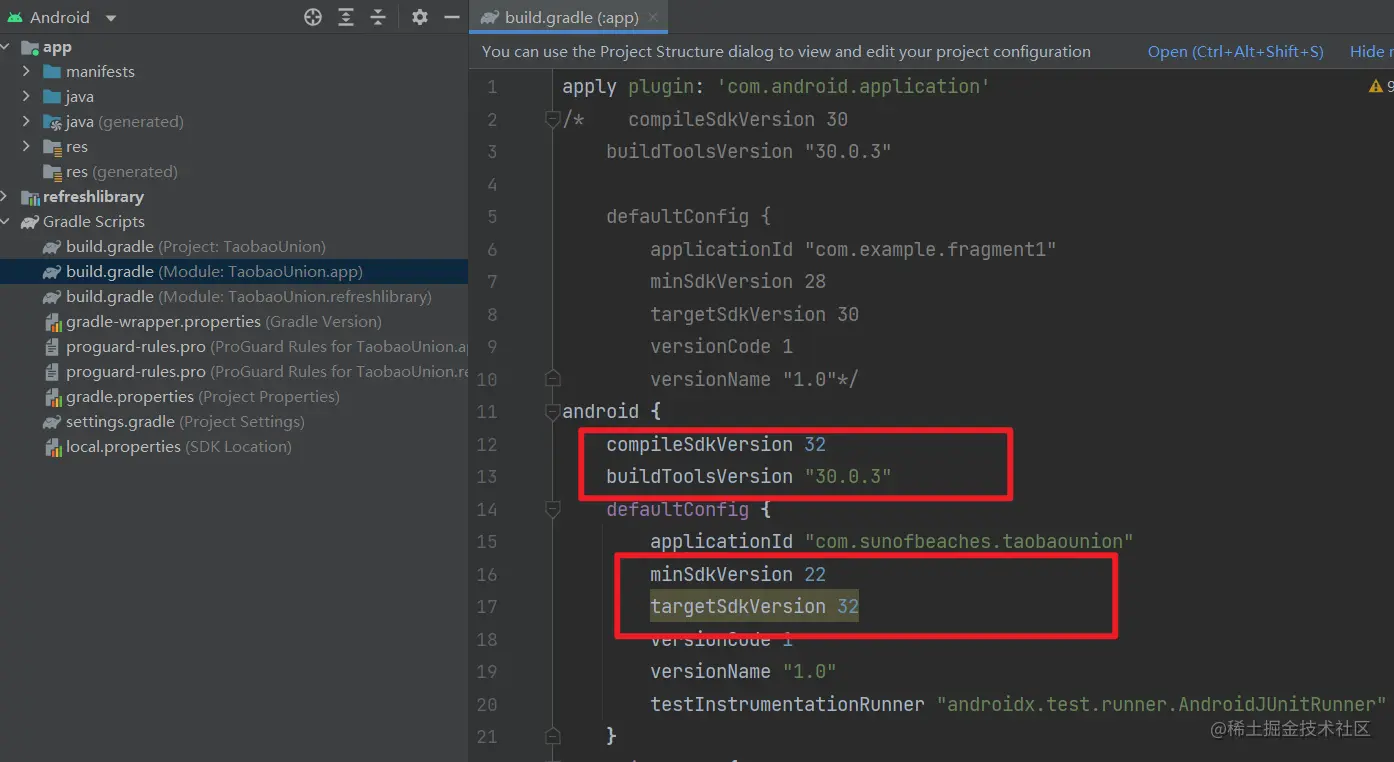Open build.gradle (Module: TaobaoUnion.refreshlibrary)
Viewport: 1394px width, 762px height.
(x=249, y=297)
